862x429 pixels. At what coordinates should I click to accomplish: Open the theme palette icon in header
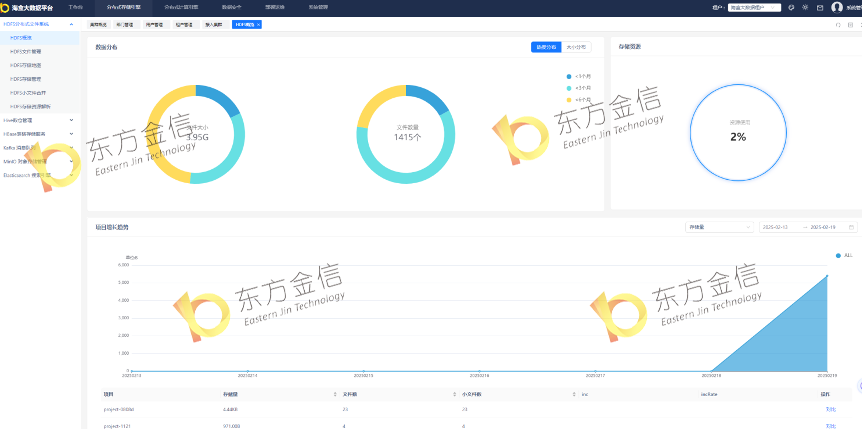791,8
